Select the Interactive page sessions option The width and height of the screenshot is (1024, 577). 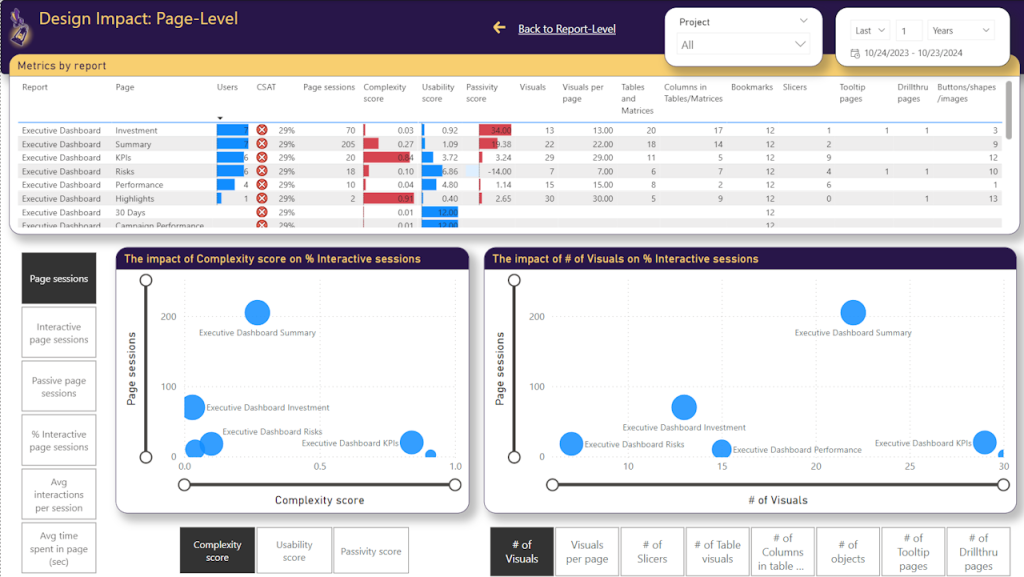(59, 333)
